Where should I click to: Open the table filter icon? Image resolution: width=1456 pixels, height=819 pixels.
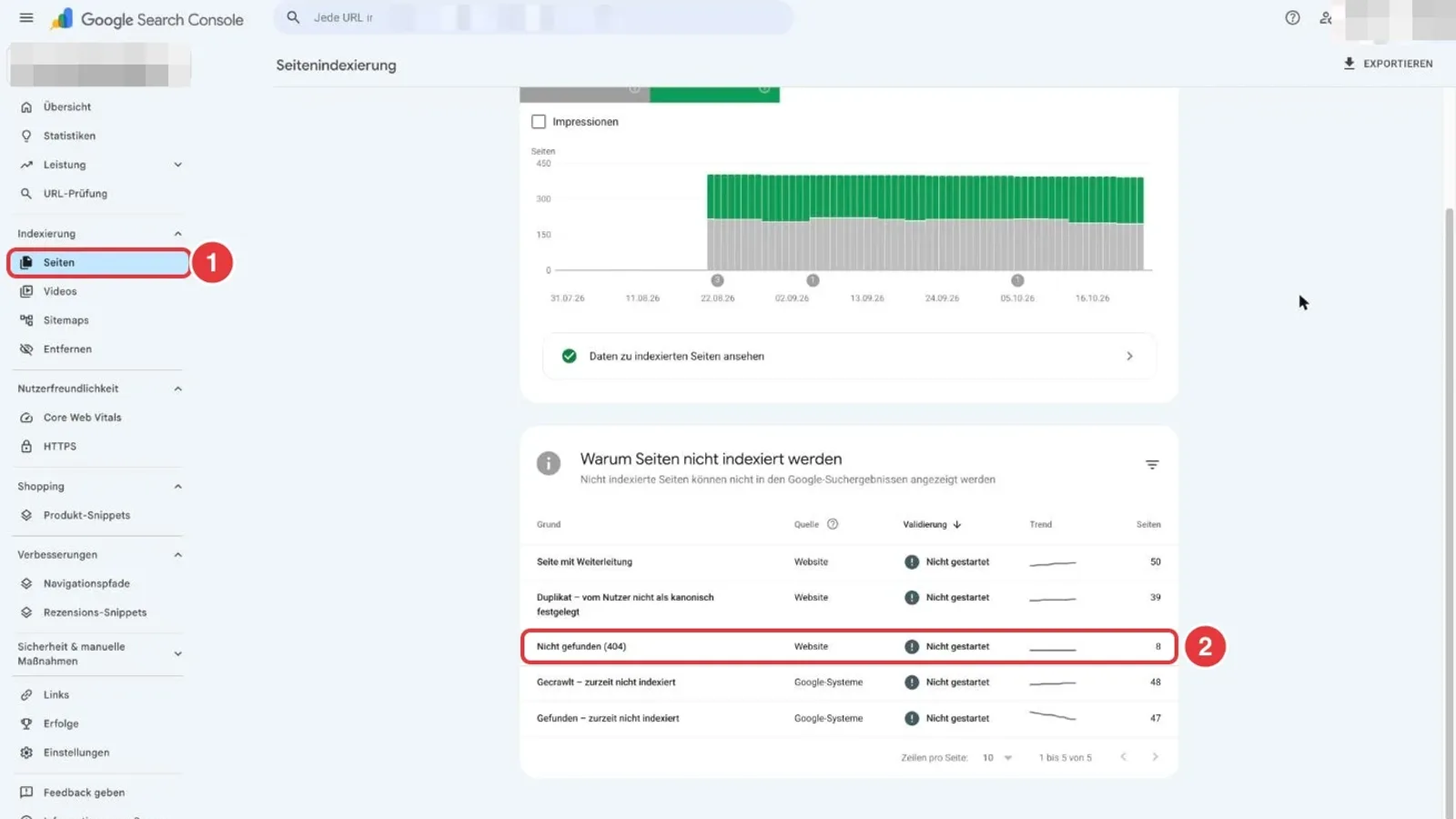tap(1152, 465)
